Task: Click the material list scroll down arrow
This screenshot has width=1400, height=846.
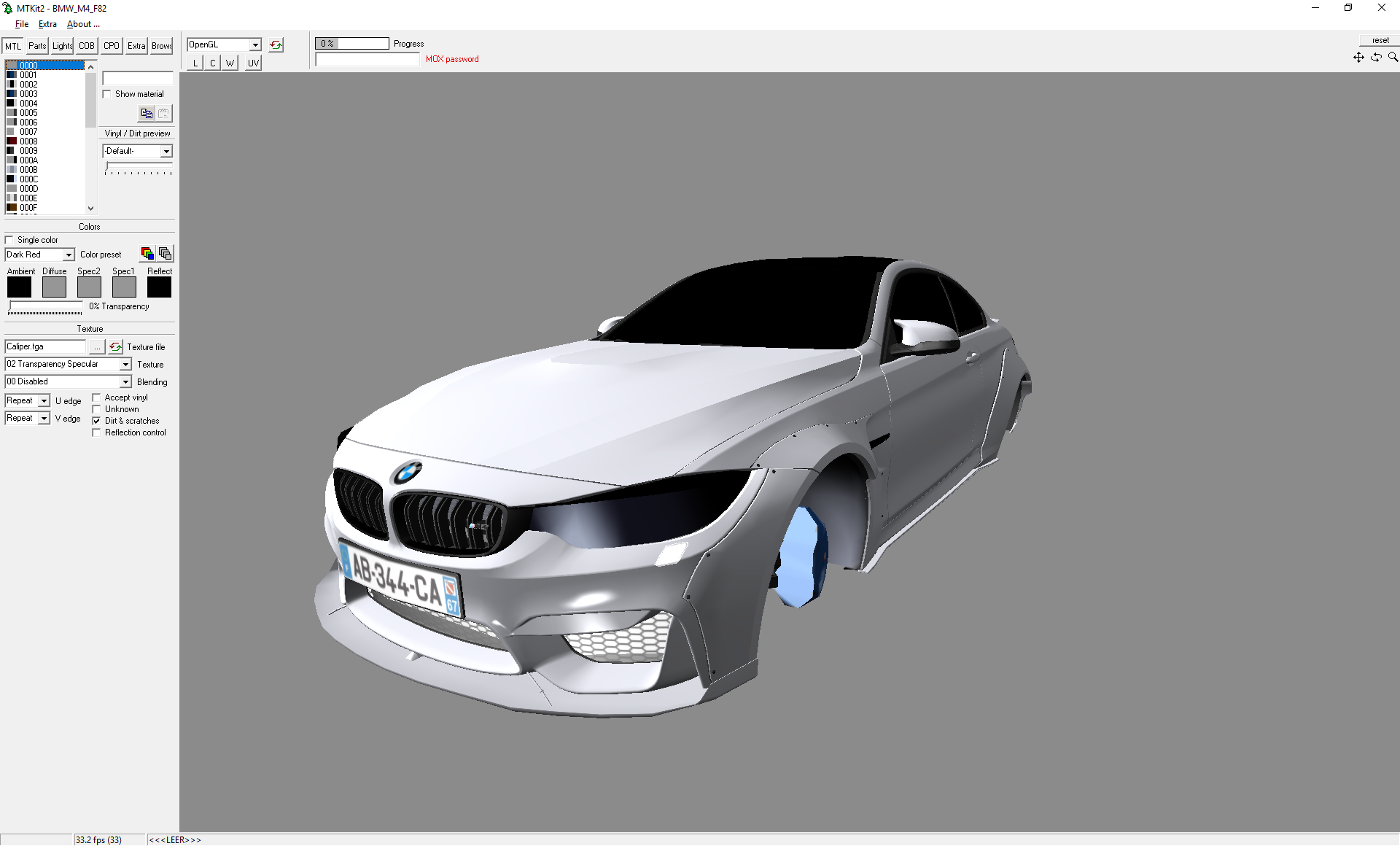Action: click(90, 208)
